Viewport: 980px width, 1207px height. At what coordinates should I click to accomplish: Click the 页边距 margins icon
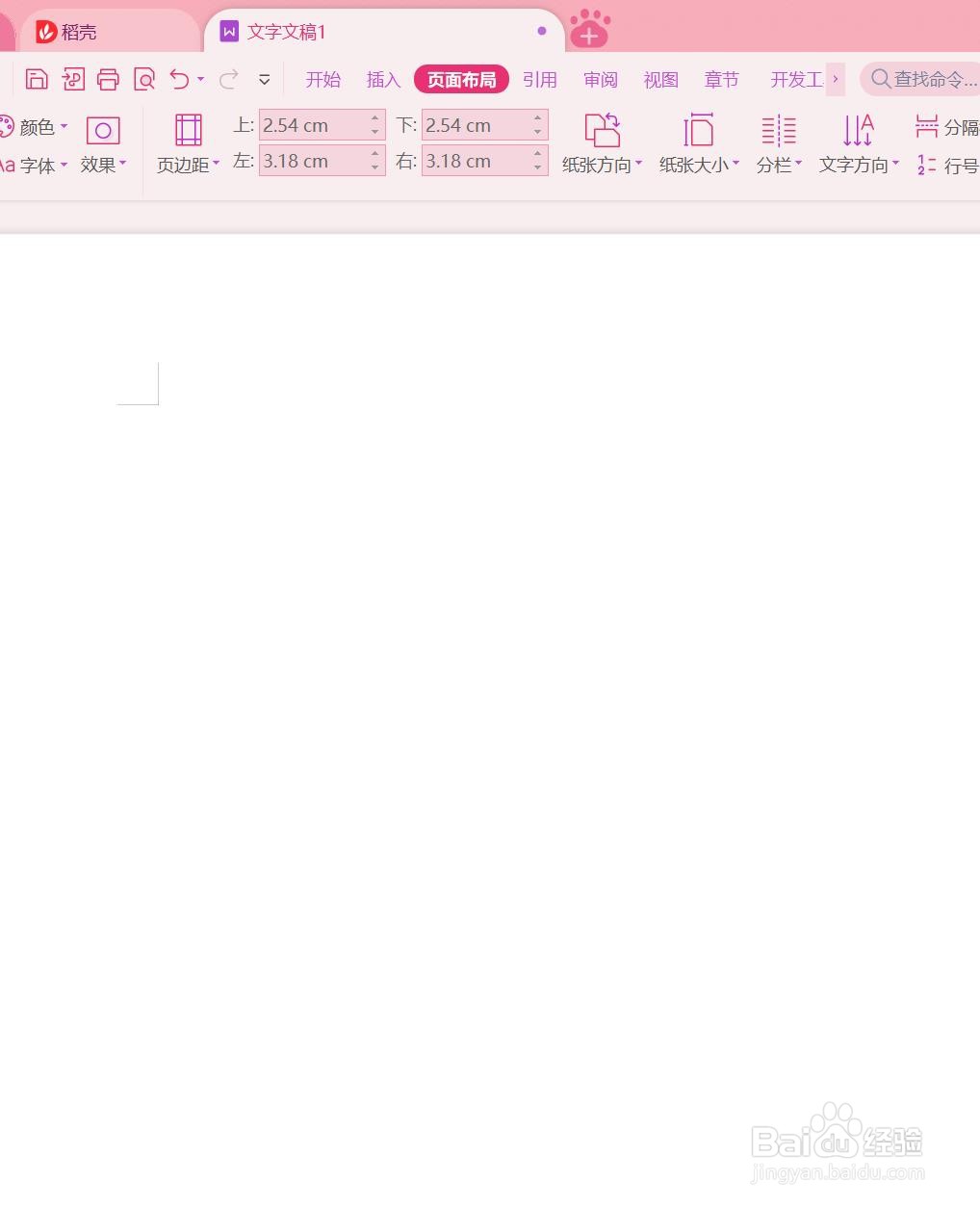tap(189, 130)
